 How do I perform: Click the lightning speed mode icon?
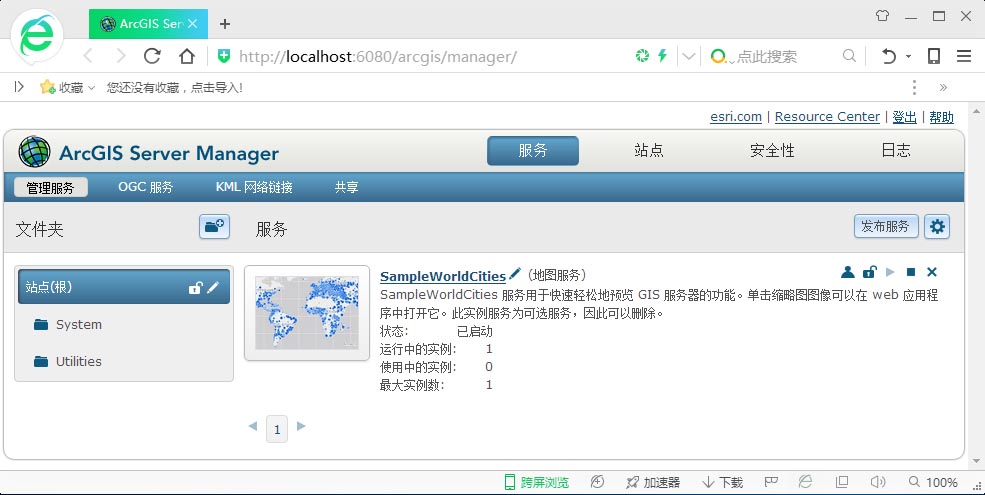coord(662,56)
